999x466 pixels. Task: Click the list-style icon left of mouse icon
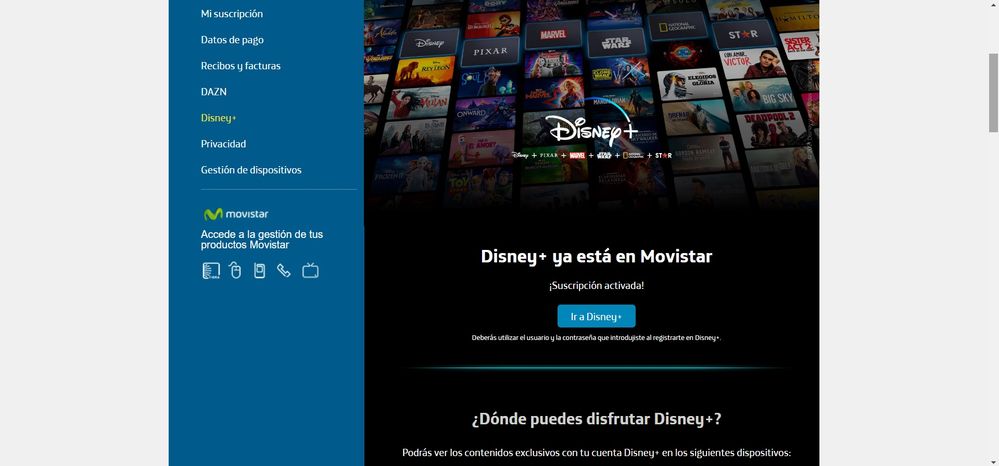click(211, 270)
